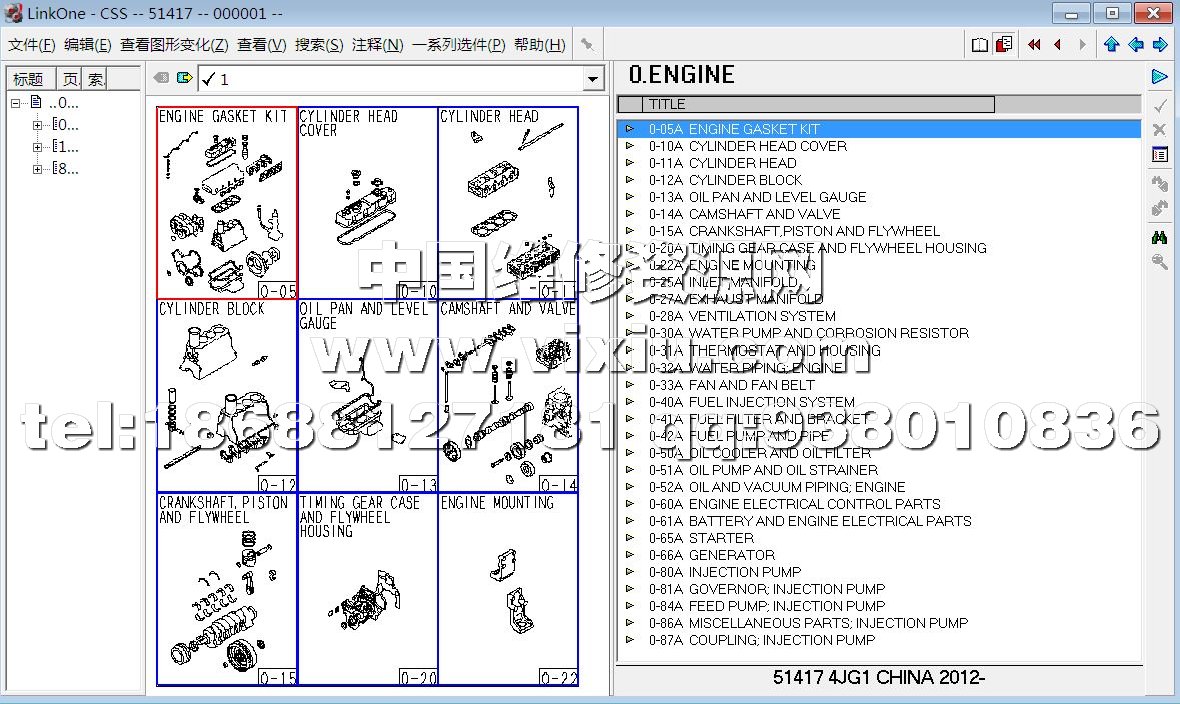This screenshot has height=704, width=1180.
Task: Click the blue left arrow icon
Action: 1136,45
